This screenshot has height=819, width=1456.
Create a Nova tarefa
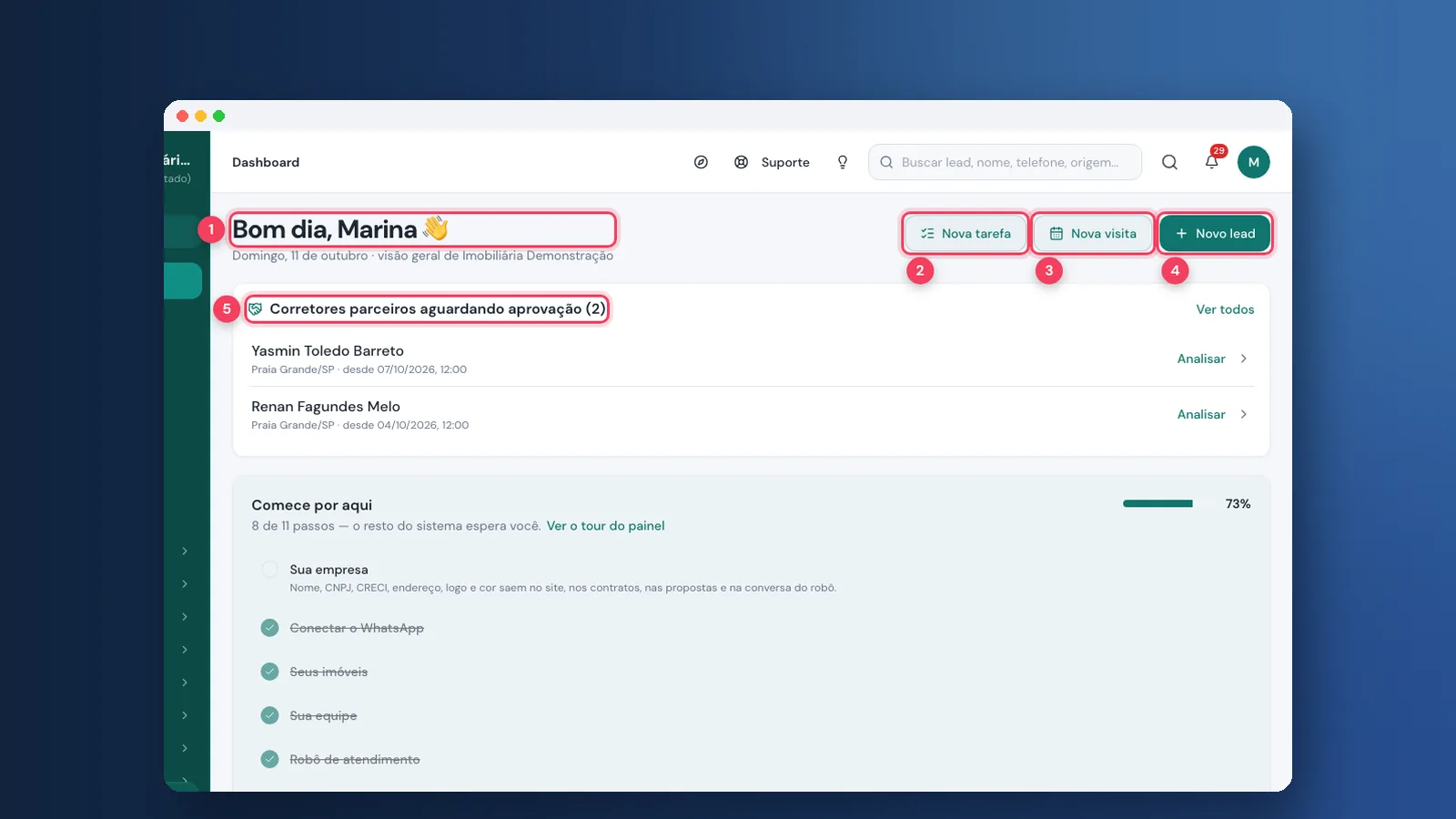coord(966,234)
